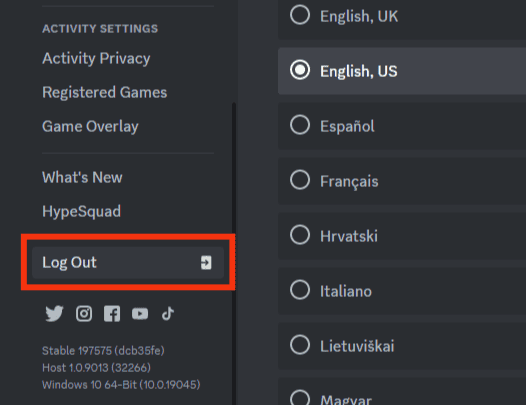This screenshot has height=405, width=526.
Task: Choose Français language option
Action: pyautogui.click(x=402, y=181)
